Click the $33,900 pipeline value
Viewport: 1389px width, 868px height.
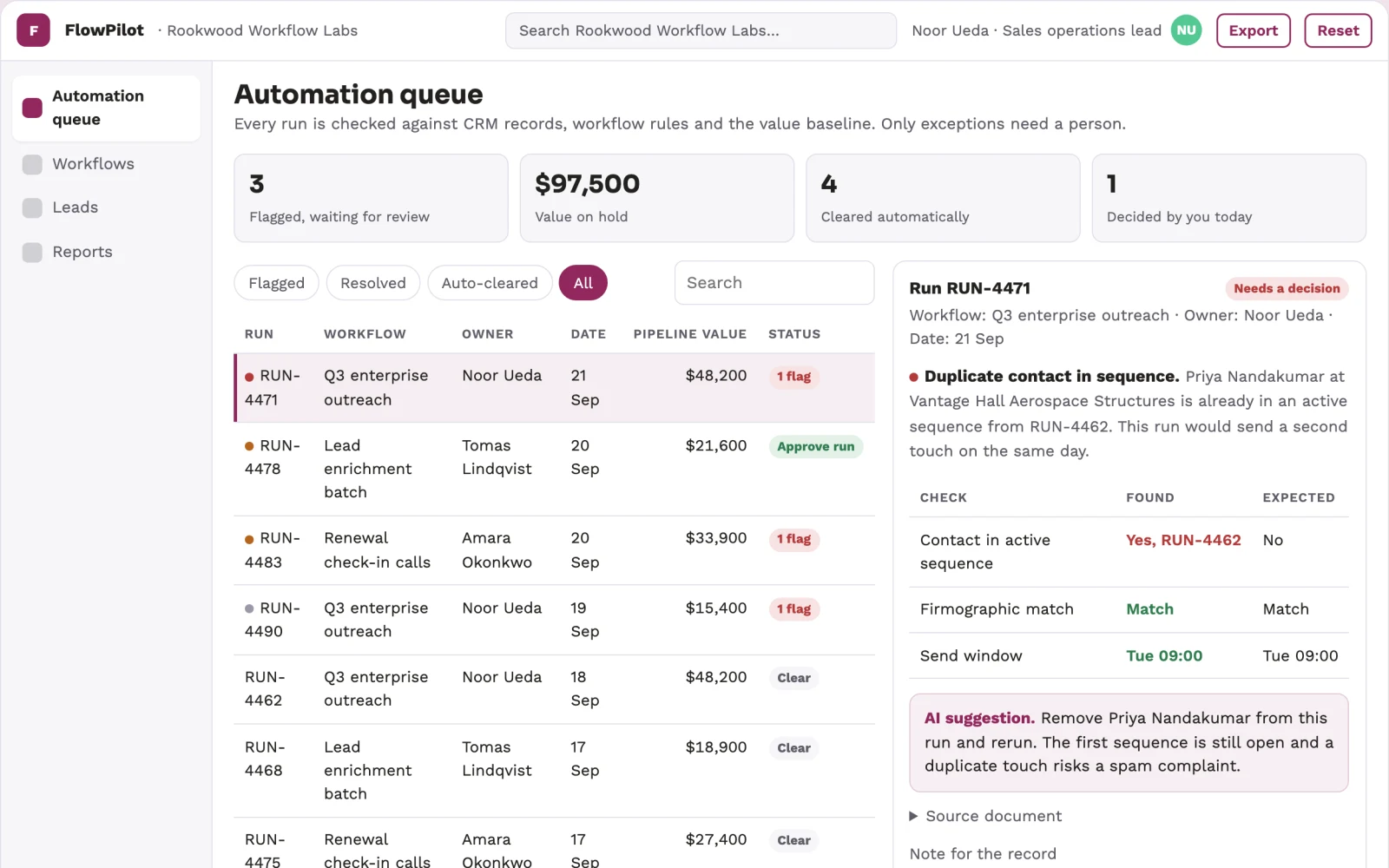pyautogui.click(x=715, y=538)
